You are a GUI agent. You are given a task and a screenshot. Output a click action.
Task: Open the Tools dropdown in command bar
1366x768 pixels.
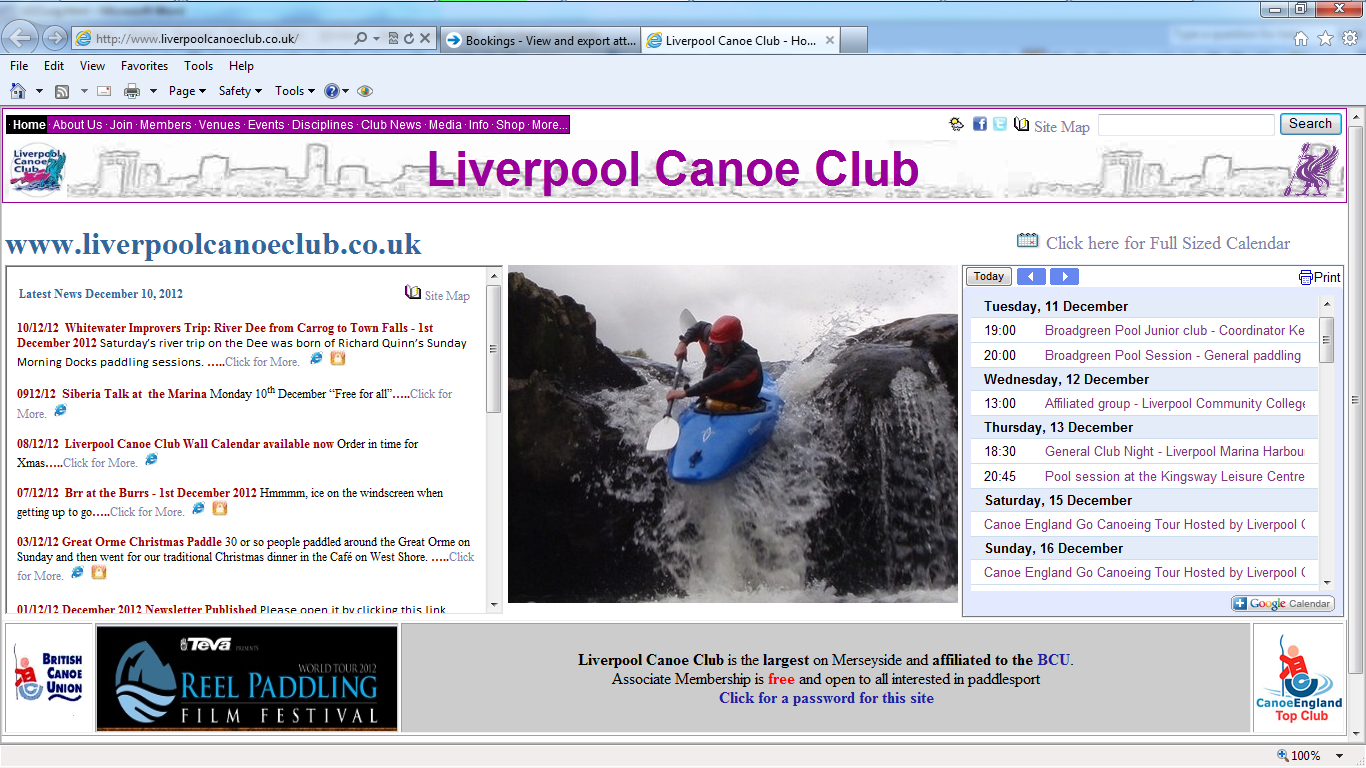click(295, 91)
